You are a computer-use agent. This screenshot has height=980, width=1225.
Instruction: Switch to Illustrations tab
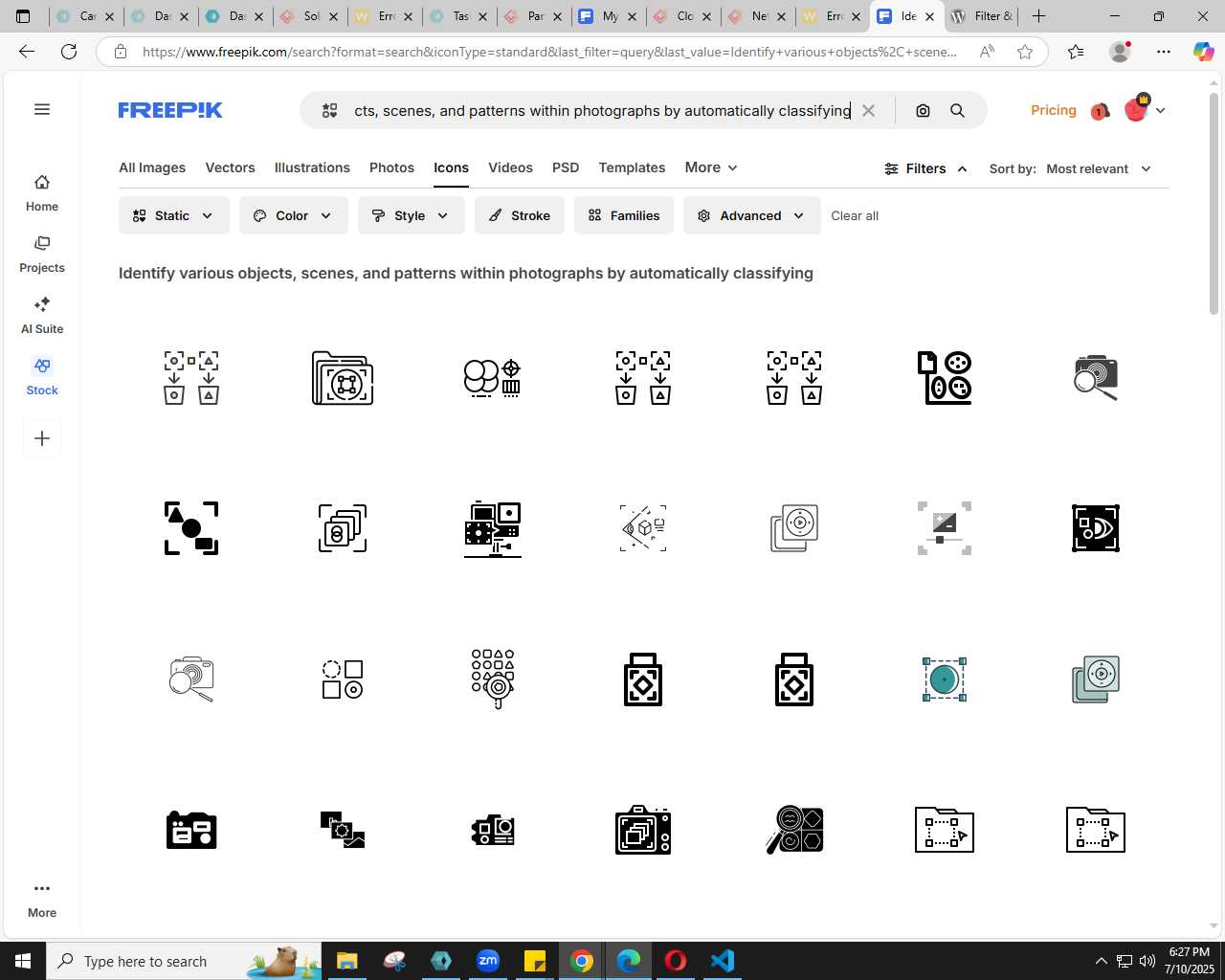point(312,167)
